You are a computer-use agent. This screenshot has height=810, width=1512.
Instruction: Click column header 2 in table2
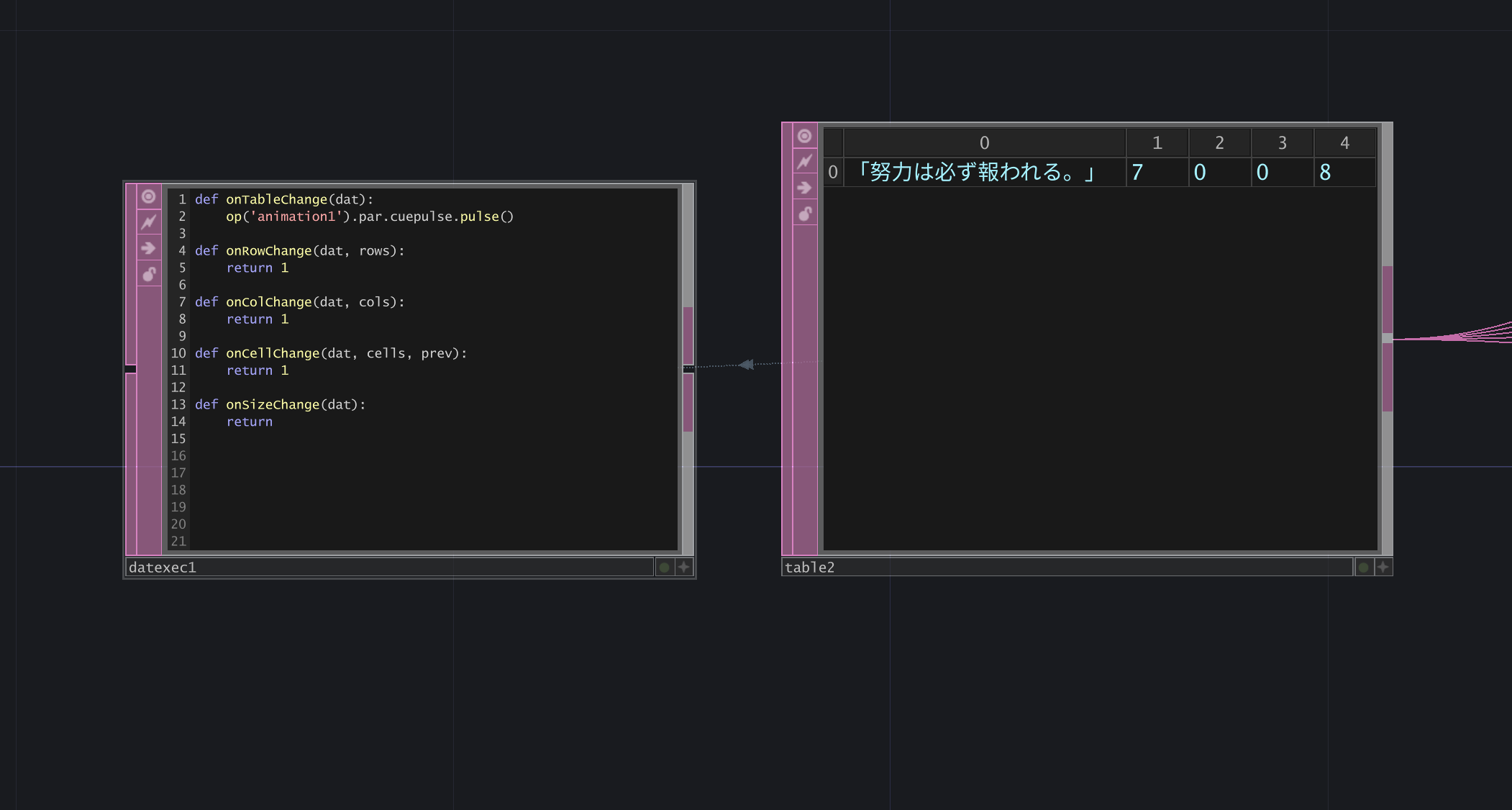(x=1219, y=143)
